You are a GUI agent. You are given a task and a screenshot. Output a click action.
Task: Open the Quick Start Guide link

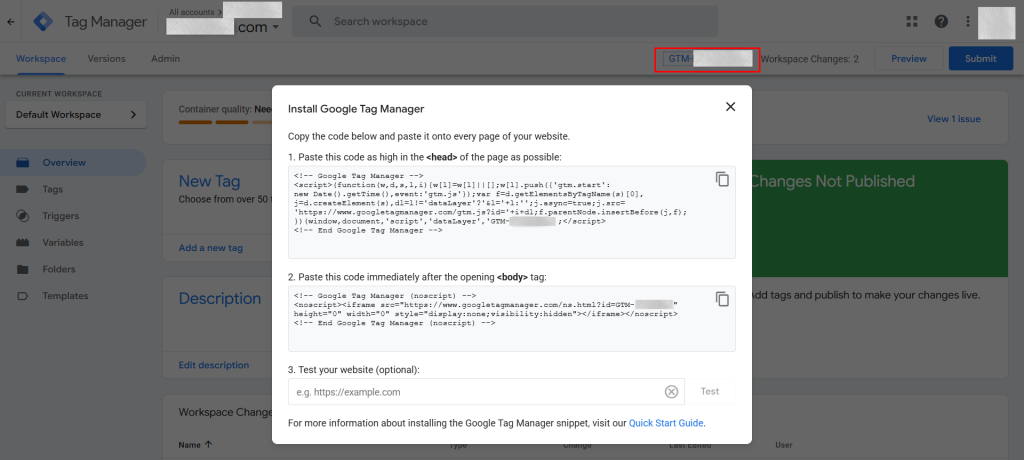click(666, 423)
